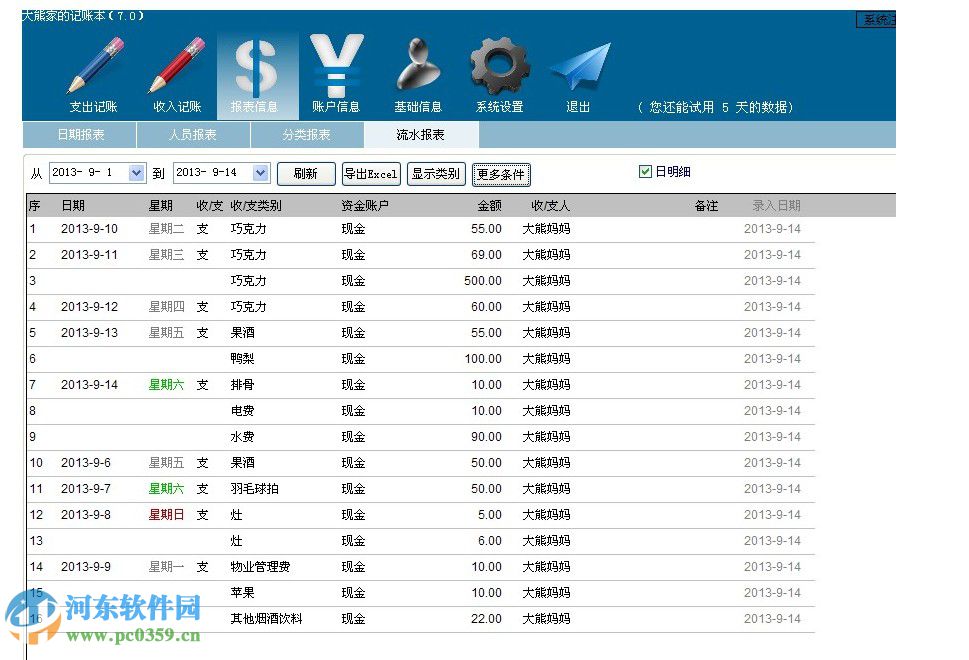Click the 显示类别 show category button

click(437, 172)
